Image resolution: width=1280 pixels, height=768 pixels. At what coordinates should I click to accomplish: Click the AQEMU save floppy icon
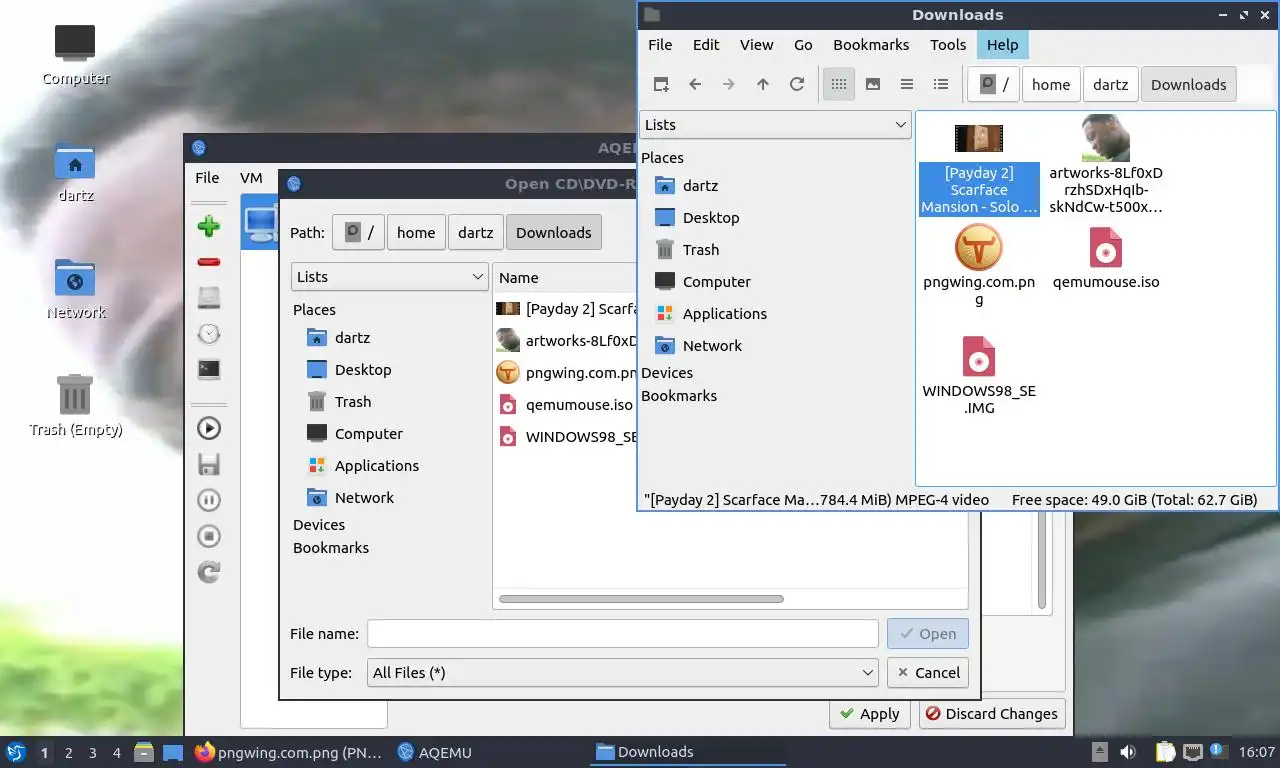click(x=209, y=464)
